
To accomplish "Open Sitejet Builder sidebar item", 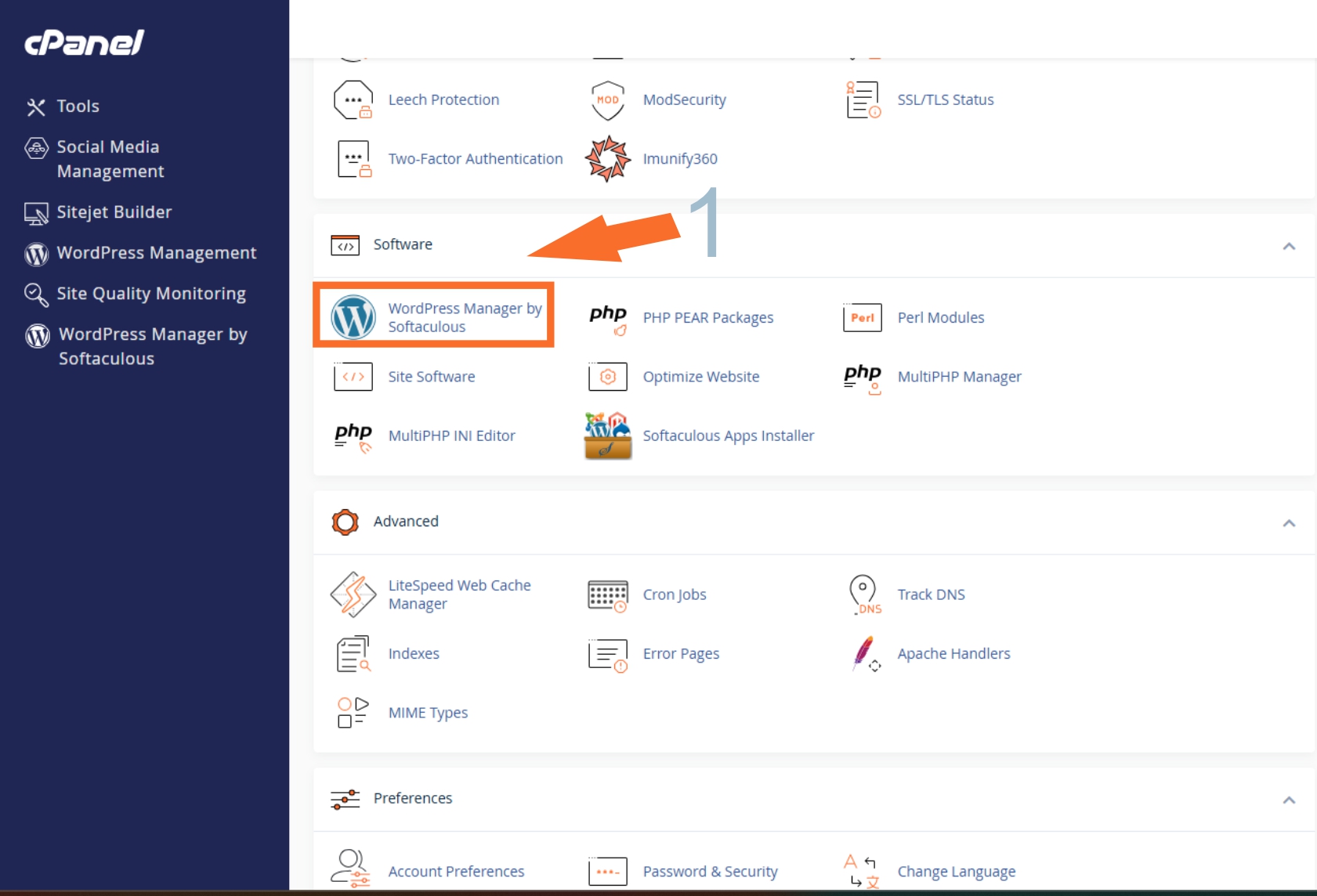I will click(114, 212).
